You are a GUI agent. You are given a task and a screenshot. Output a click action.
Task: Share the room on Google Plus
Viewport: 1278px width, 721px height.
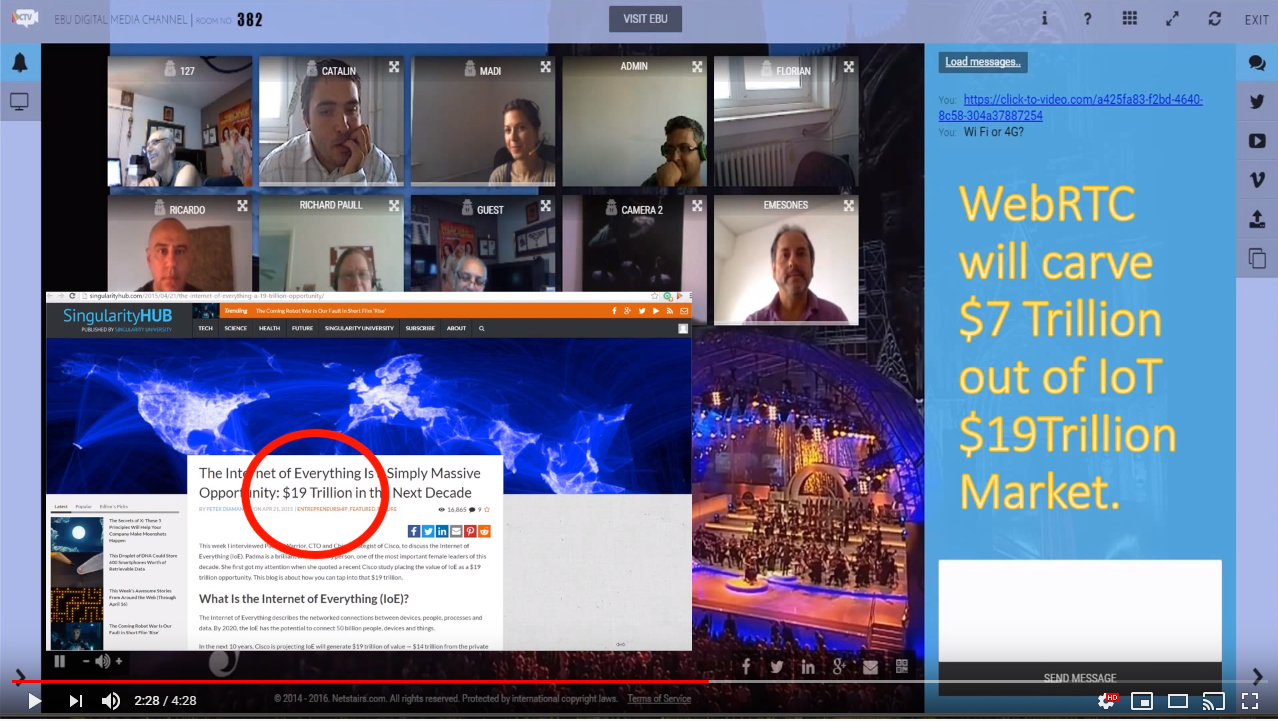coord(840,667)
